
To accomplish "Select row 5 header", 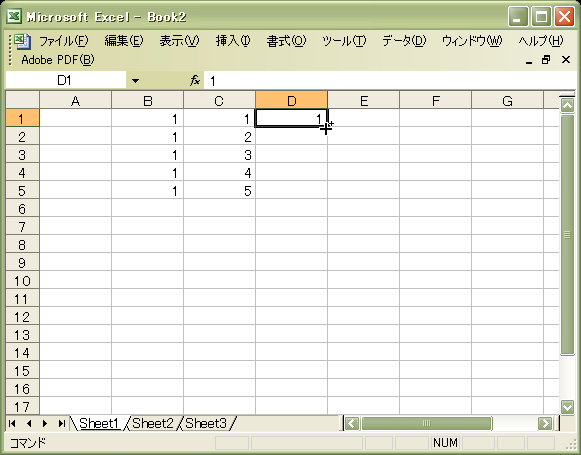I will point(22,190).
